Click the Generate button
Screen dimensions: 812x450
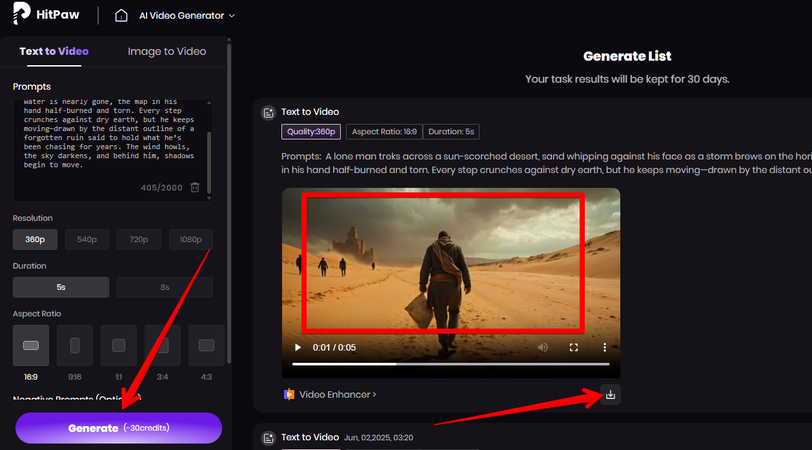coord(119,428)
